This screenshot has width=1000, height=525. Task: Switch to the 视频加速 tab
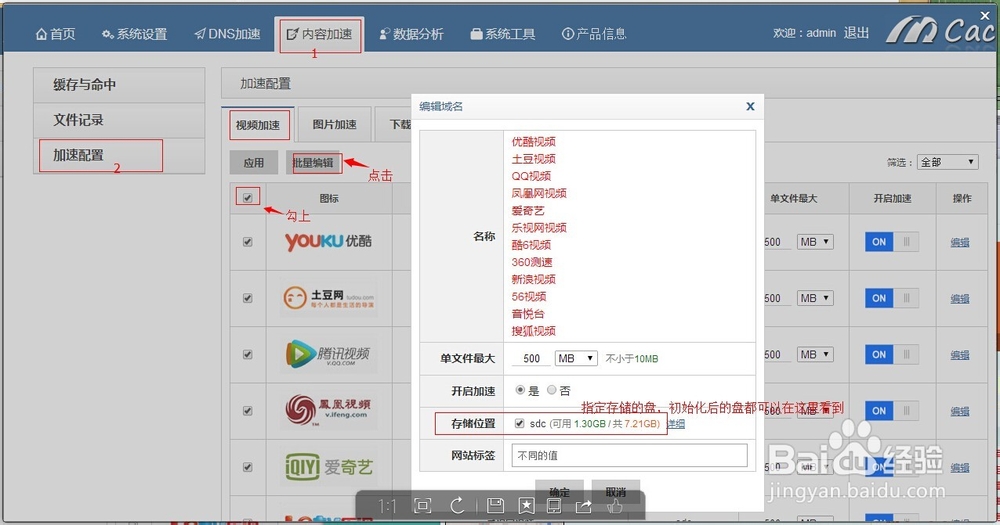click(x=258, y=124)
